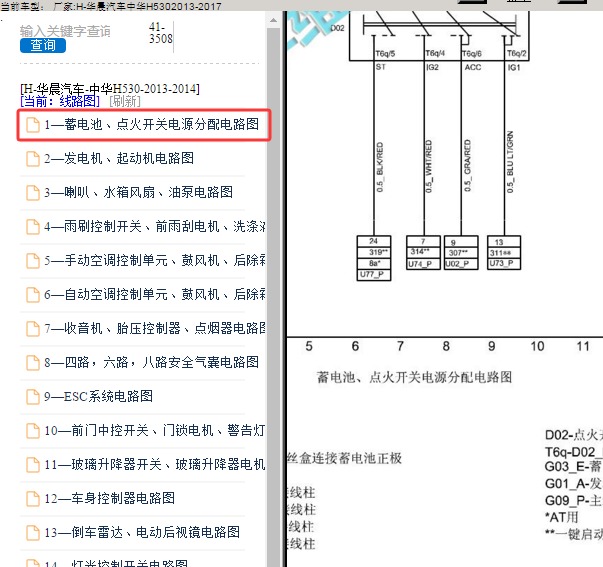Click document icon beside 前门中控开关 item 10
Viewport: 603px width, 567px height.
33,430
